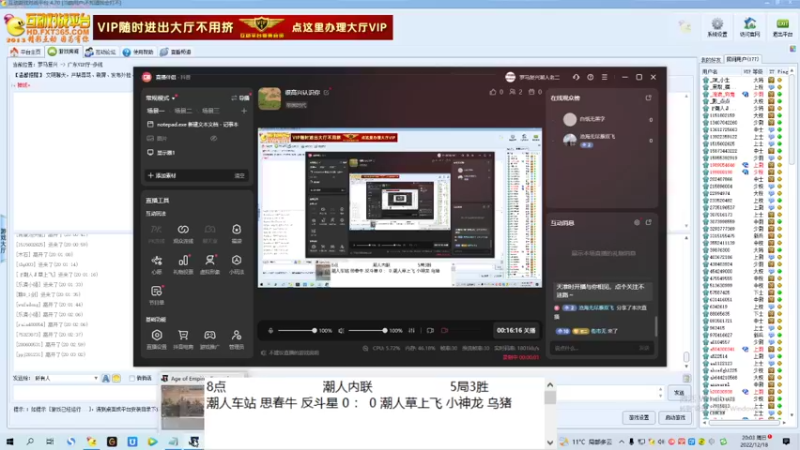This screenshot has height=450, width=800.
Task: Pop out the online audience panel
Action: pyautogui.click(x=648, y=97)
